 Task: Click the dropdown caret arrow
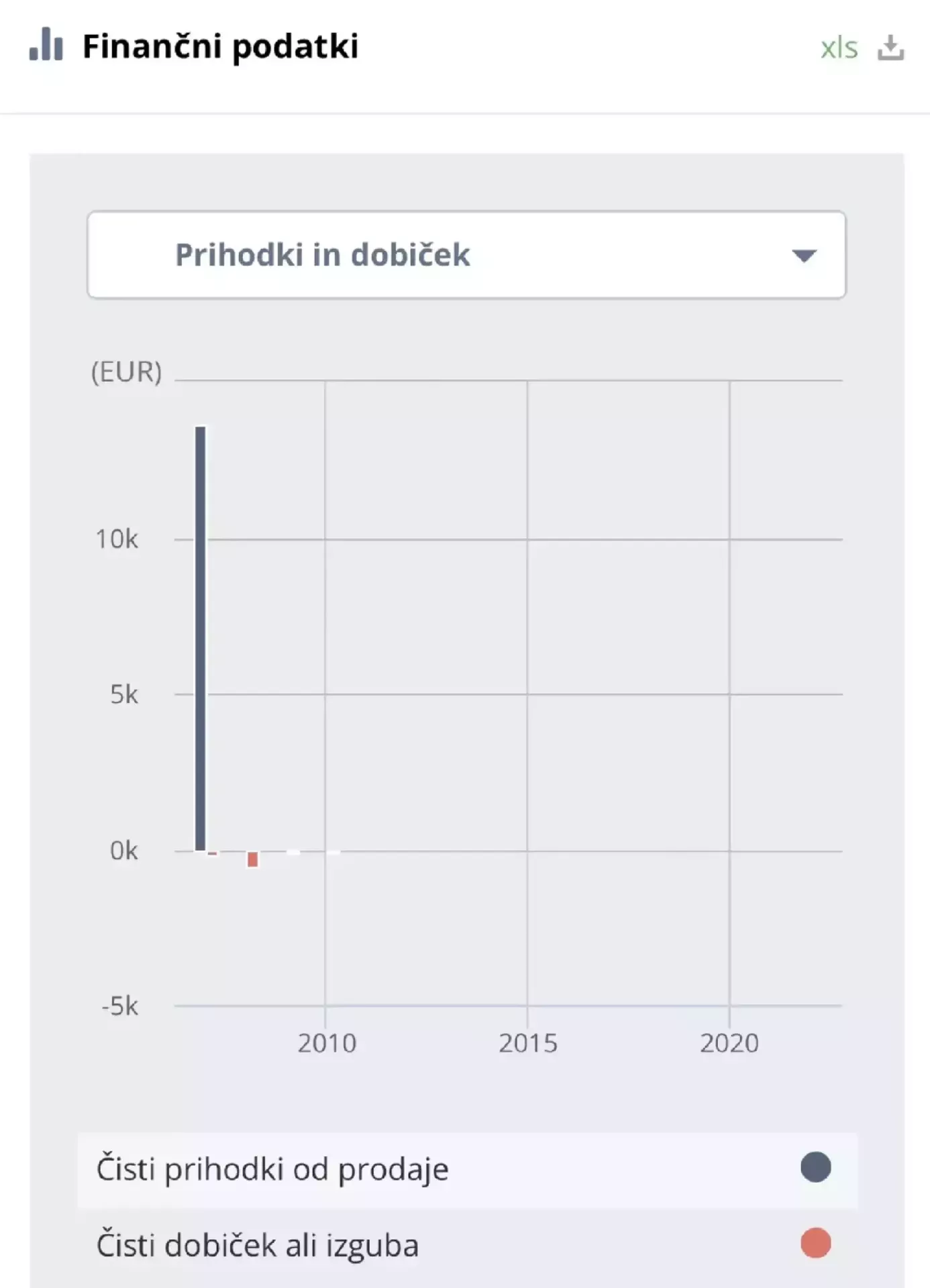(x=803, y=256)
